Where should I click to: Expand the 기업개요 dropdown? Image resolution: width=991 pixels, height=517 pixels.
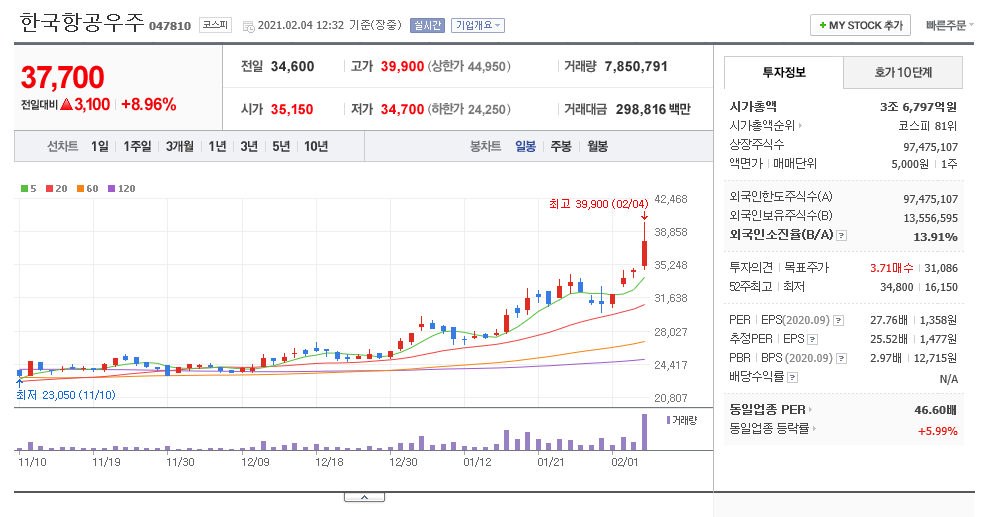[477, 25]
